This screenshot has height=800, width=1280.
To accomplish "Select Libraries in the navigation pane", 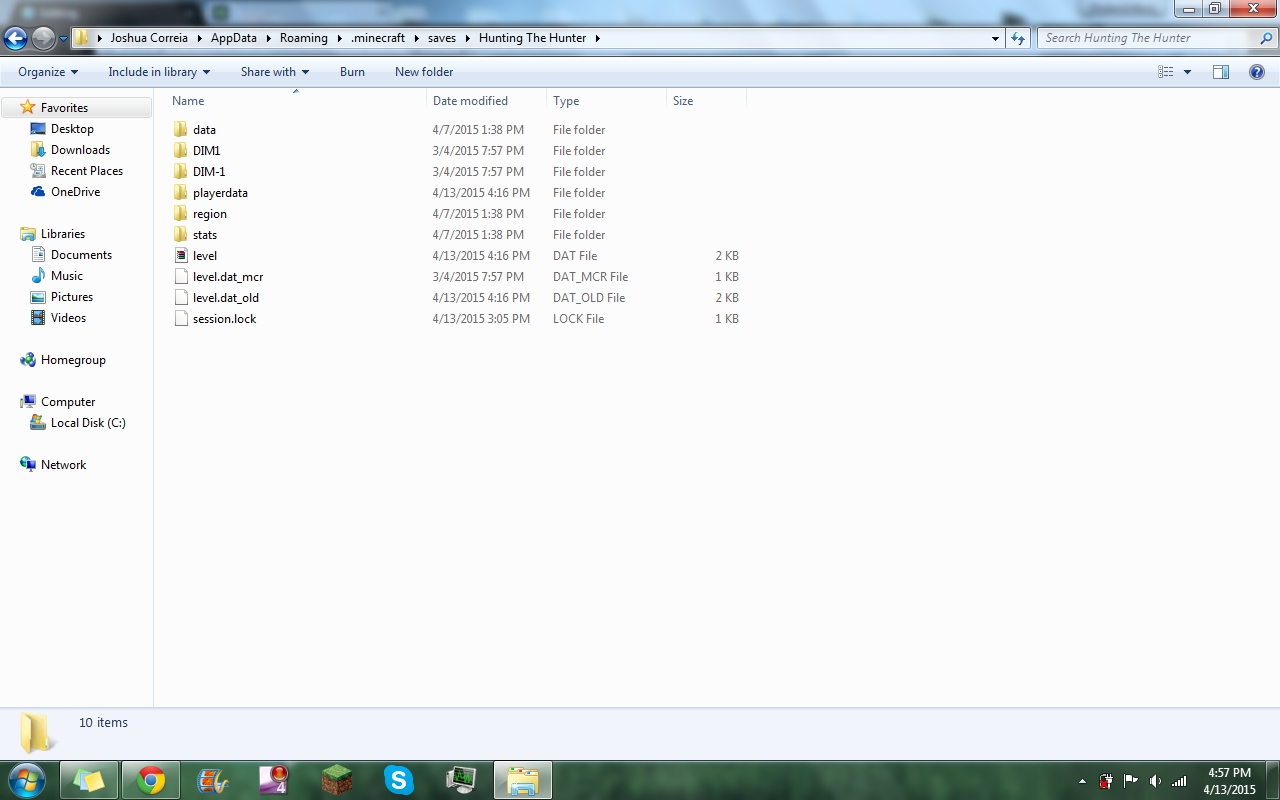I will (x=63, y=234).
